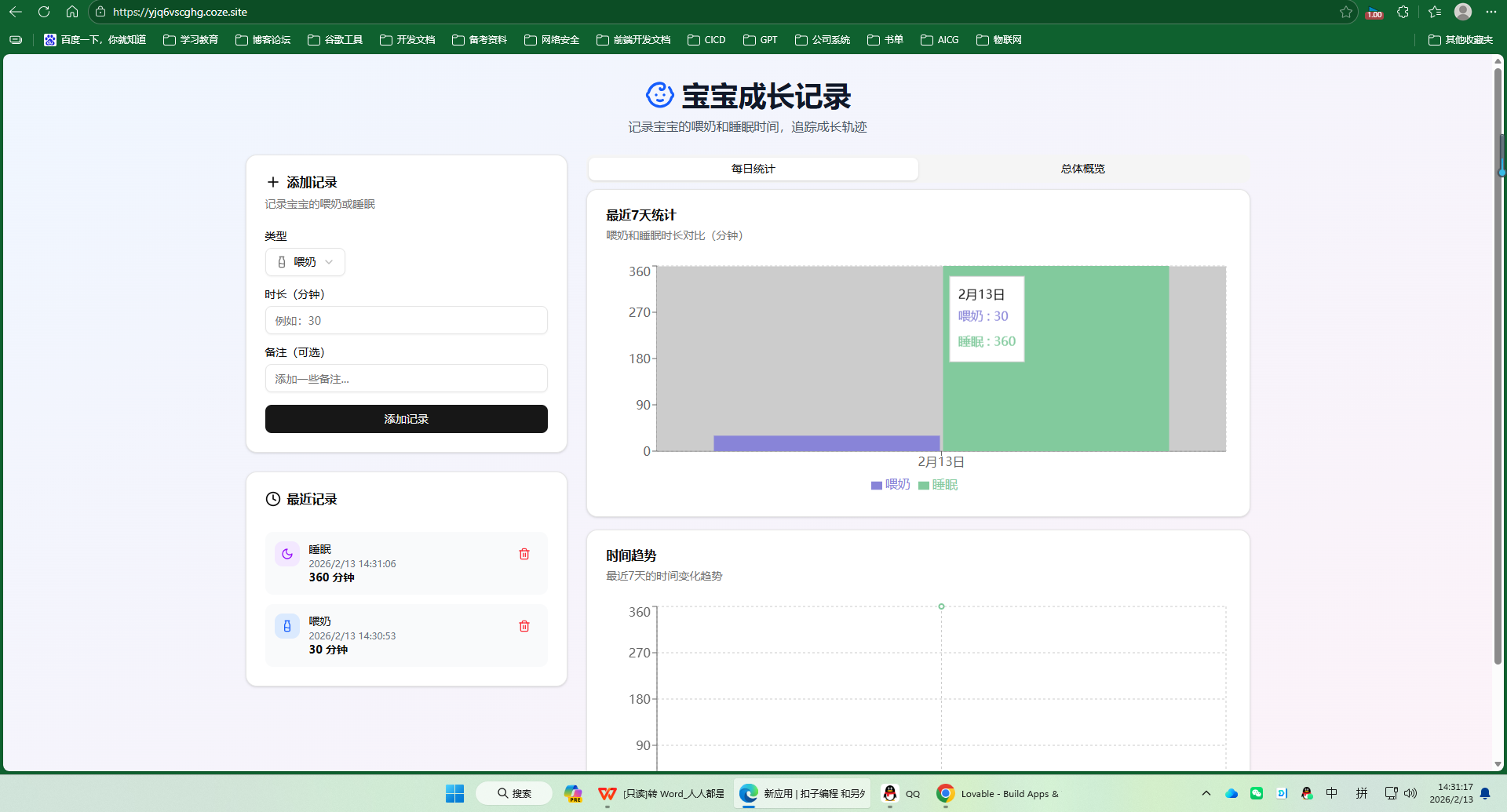Click the clock icon beside 最近记录
Screen dimensions: 1507x812
point(272,499)
